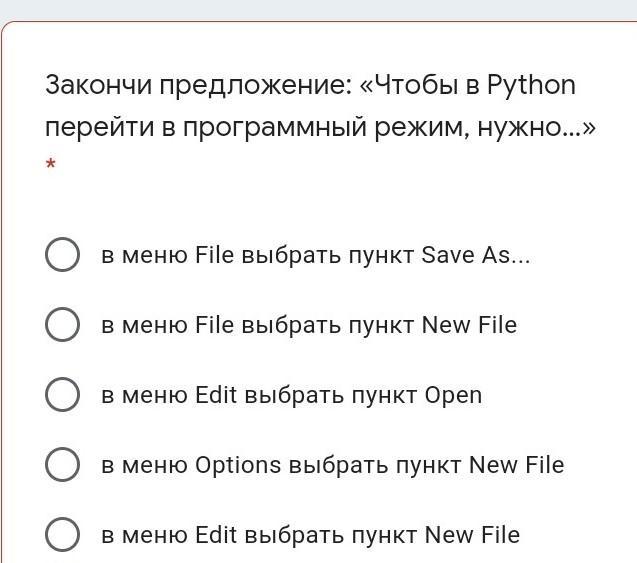The height and width of the screenshot is (563, 637).
Task: Pick the radio button for Options New File
Action: (62, 465)
